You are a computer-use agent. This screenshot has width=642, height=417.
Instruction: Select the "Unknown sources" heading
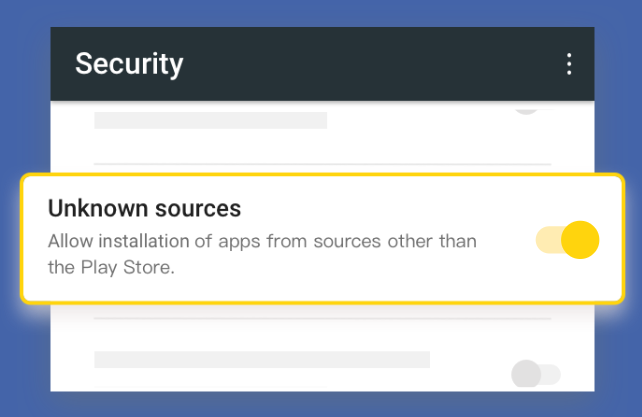tap(144, 209)
